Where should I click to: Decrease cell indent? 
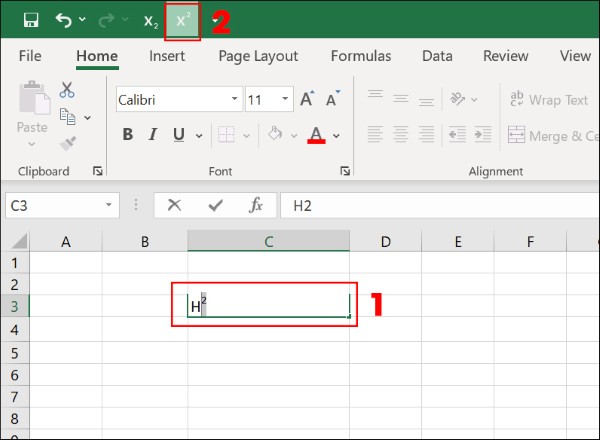[457, 134]
